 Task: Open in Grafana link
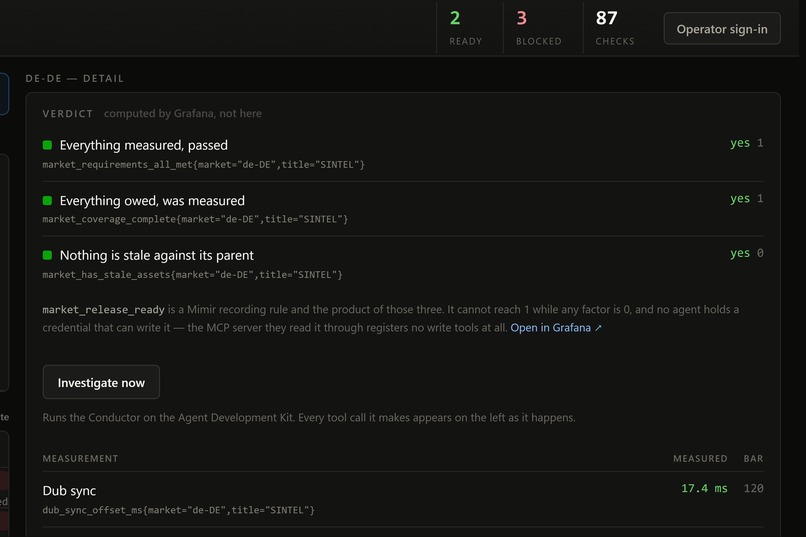555,327
